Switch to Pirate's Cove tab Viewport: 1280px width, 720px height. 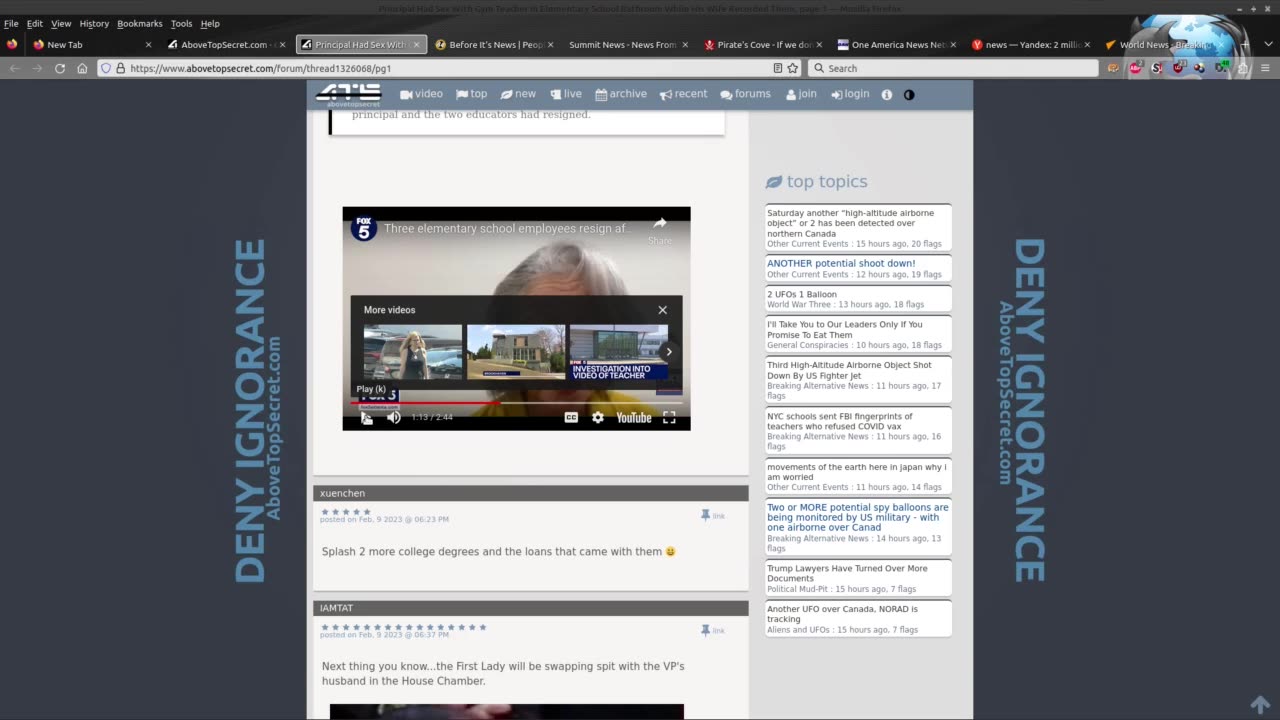point(762,45)
